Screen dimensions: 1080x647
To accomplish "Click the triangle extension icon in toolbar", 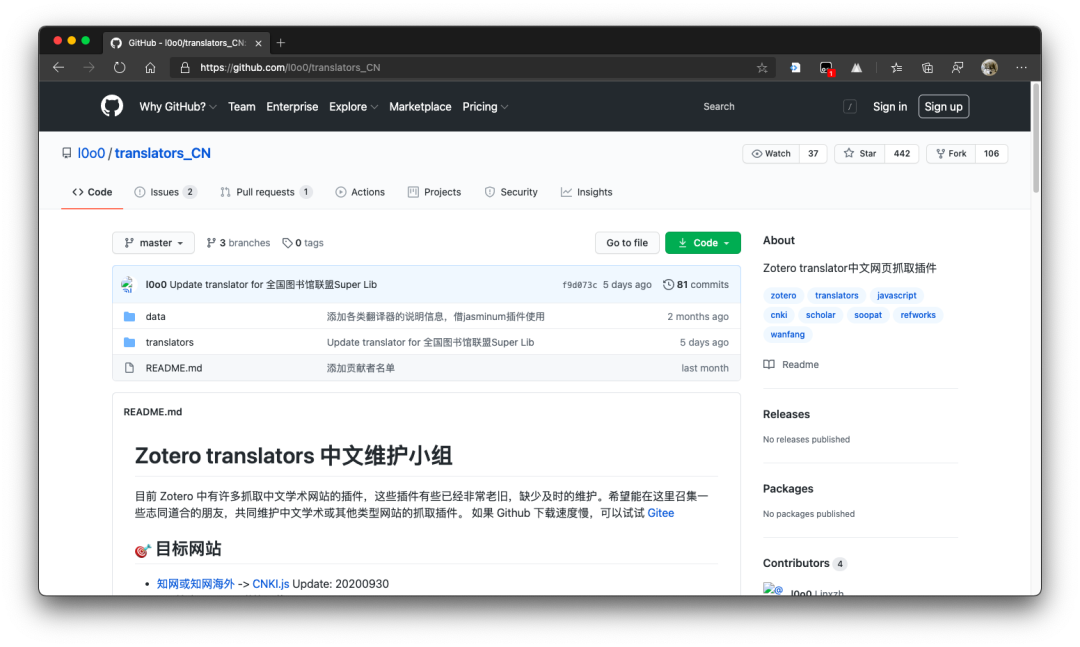I will coord(856,68).
